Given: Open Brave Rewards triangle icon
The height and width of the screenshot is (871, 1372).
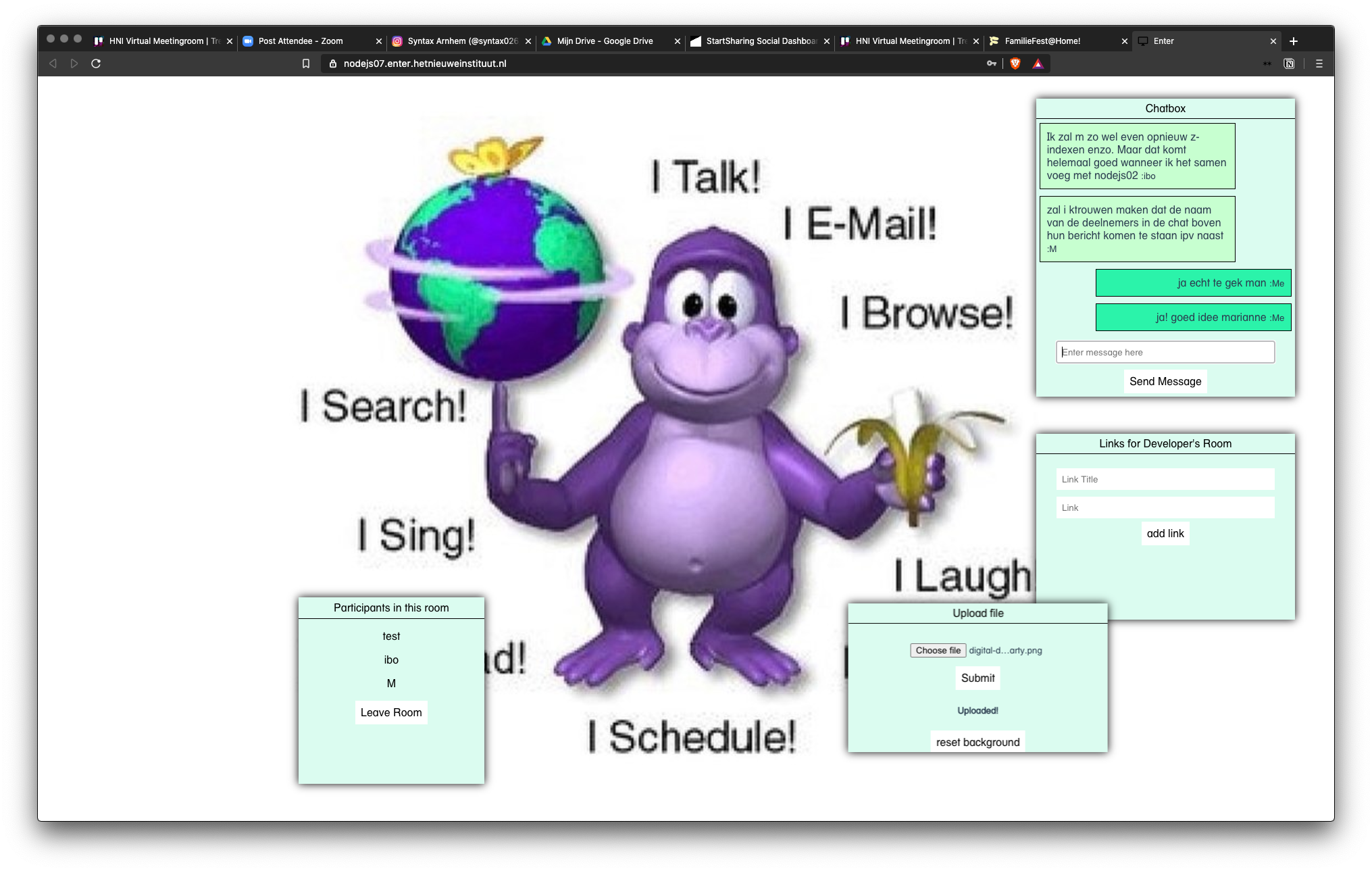Looking at the screenshot, I should (1038, 64).
